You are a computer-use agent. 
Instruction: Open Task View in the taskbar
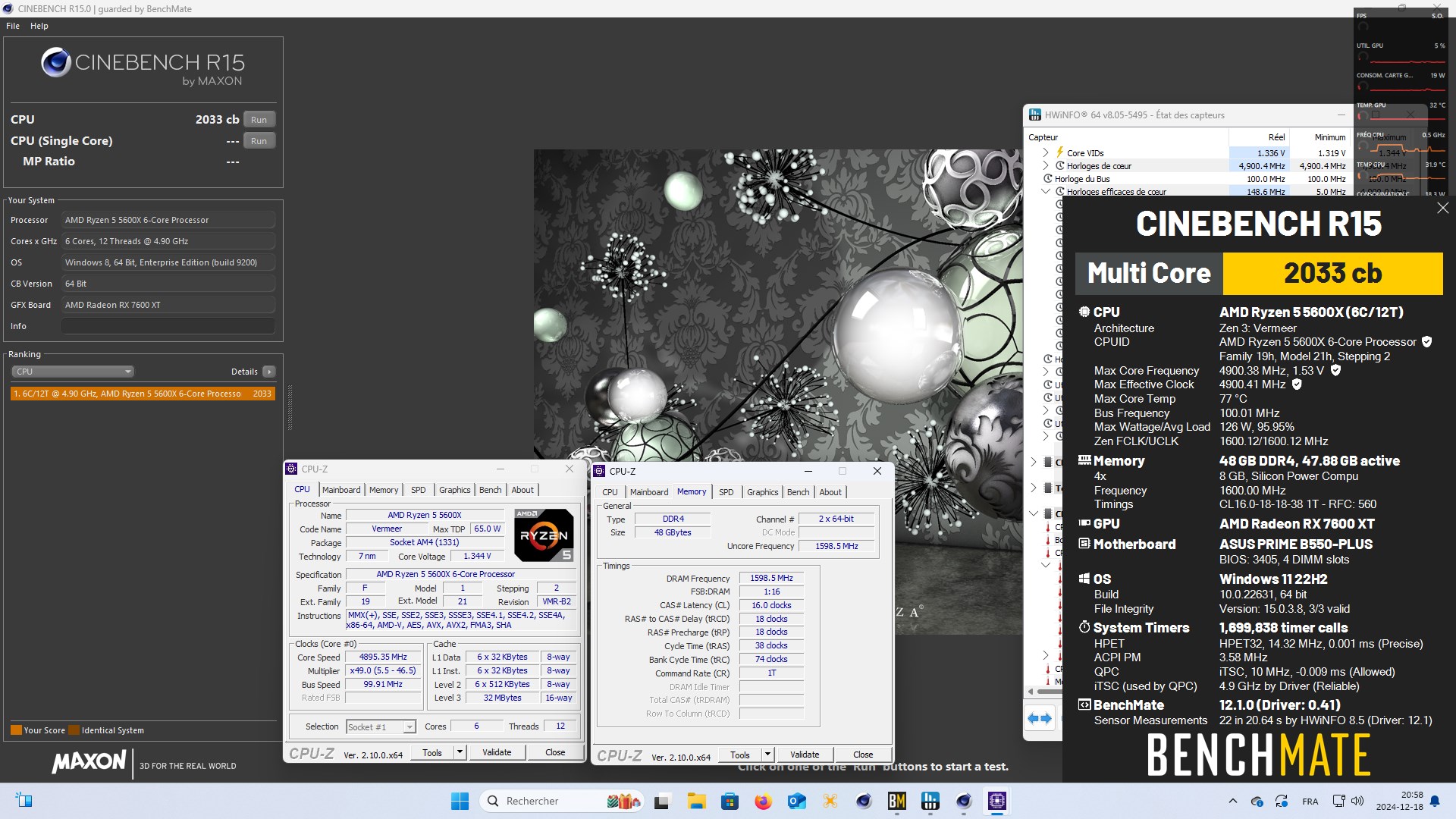663,801
